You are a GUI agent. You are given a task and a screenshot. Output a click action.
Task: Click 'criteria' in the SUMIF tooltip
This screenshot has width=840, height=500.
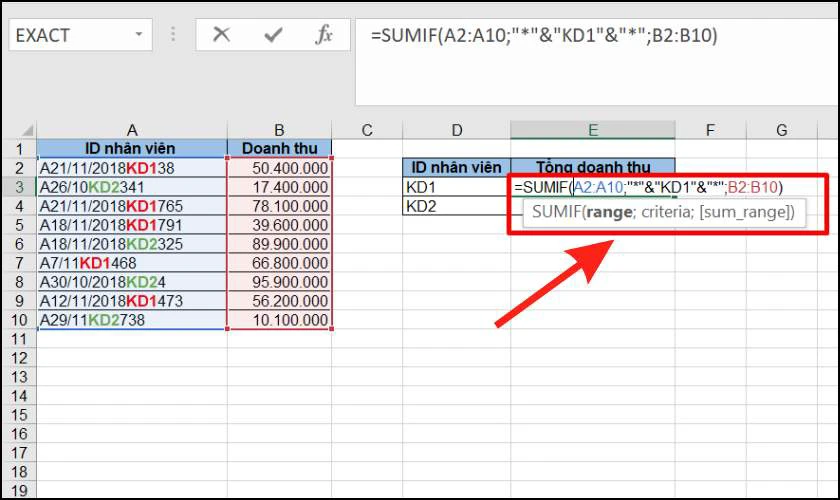tap(666, 212)
